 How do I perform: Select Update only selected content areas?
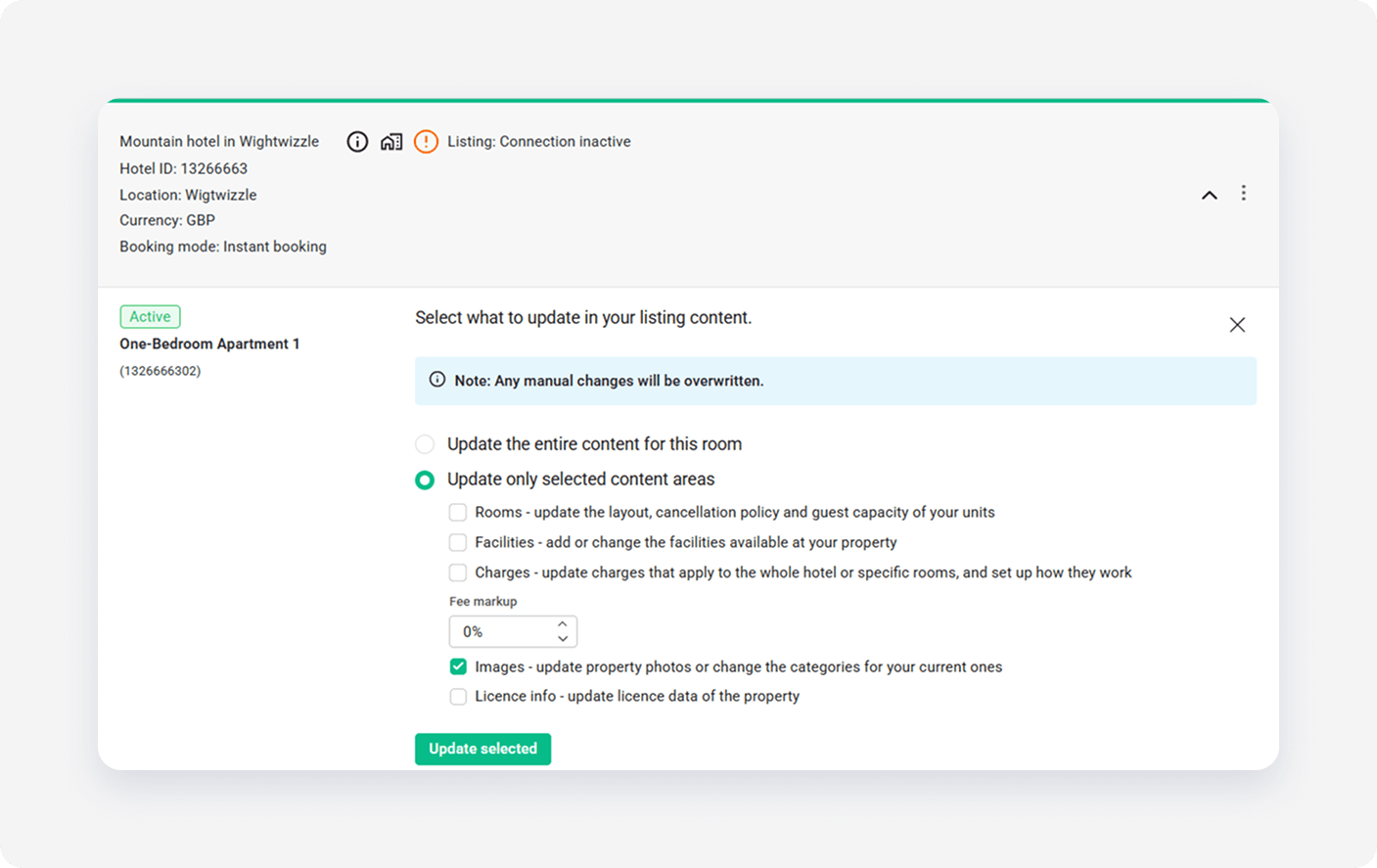tap(425, 480)
